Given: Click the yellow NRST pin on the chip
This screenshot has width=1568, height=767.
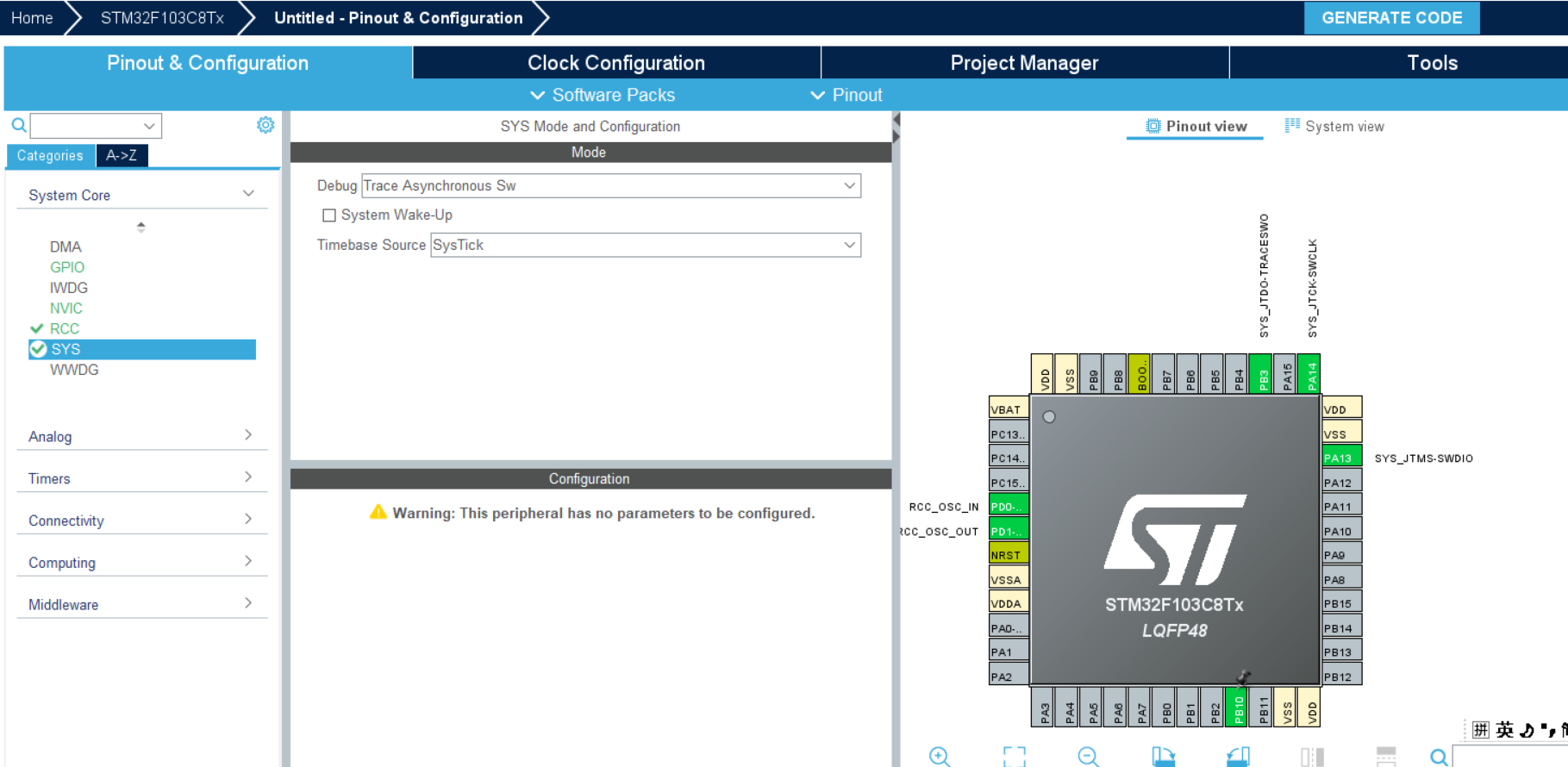Looking at the screenshot, I should [1007, 555].
